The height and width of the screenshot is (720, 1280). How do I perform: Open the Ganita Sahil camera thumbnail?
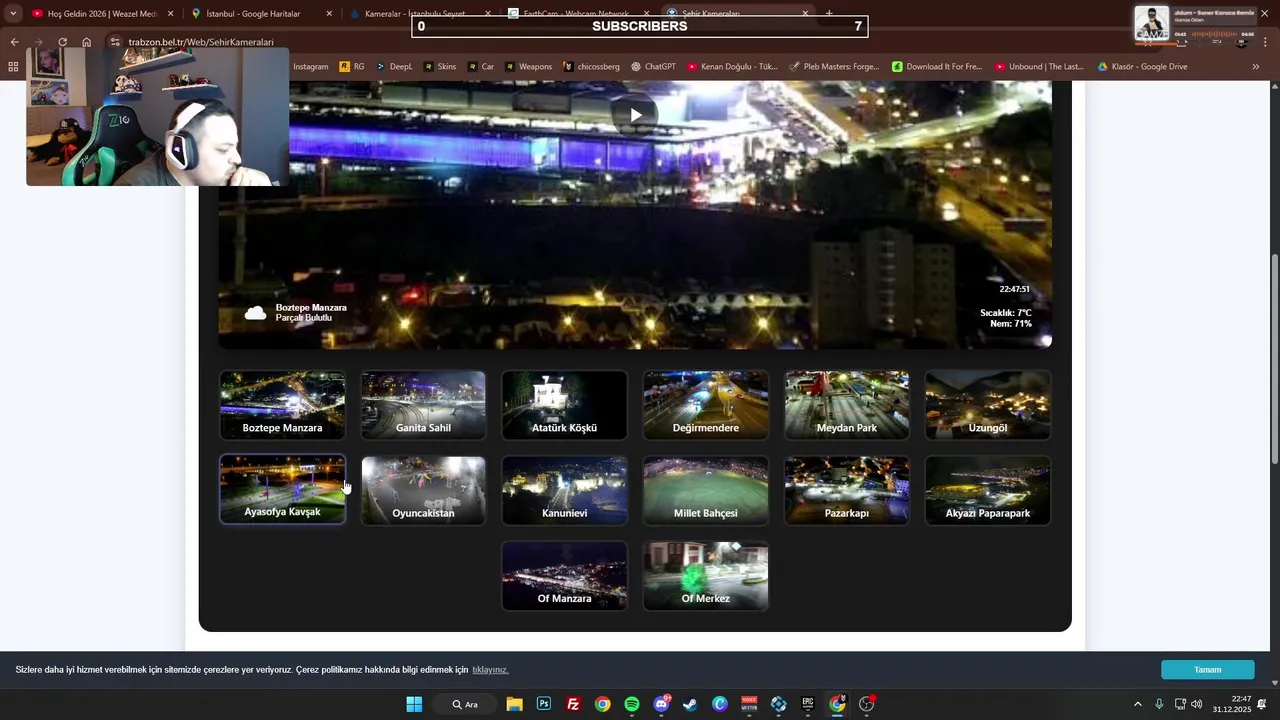[423, 405]
